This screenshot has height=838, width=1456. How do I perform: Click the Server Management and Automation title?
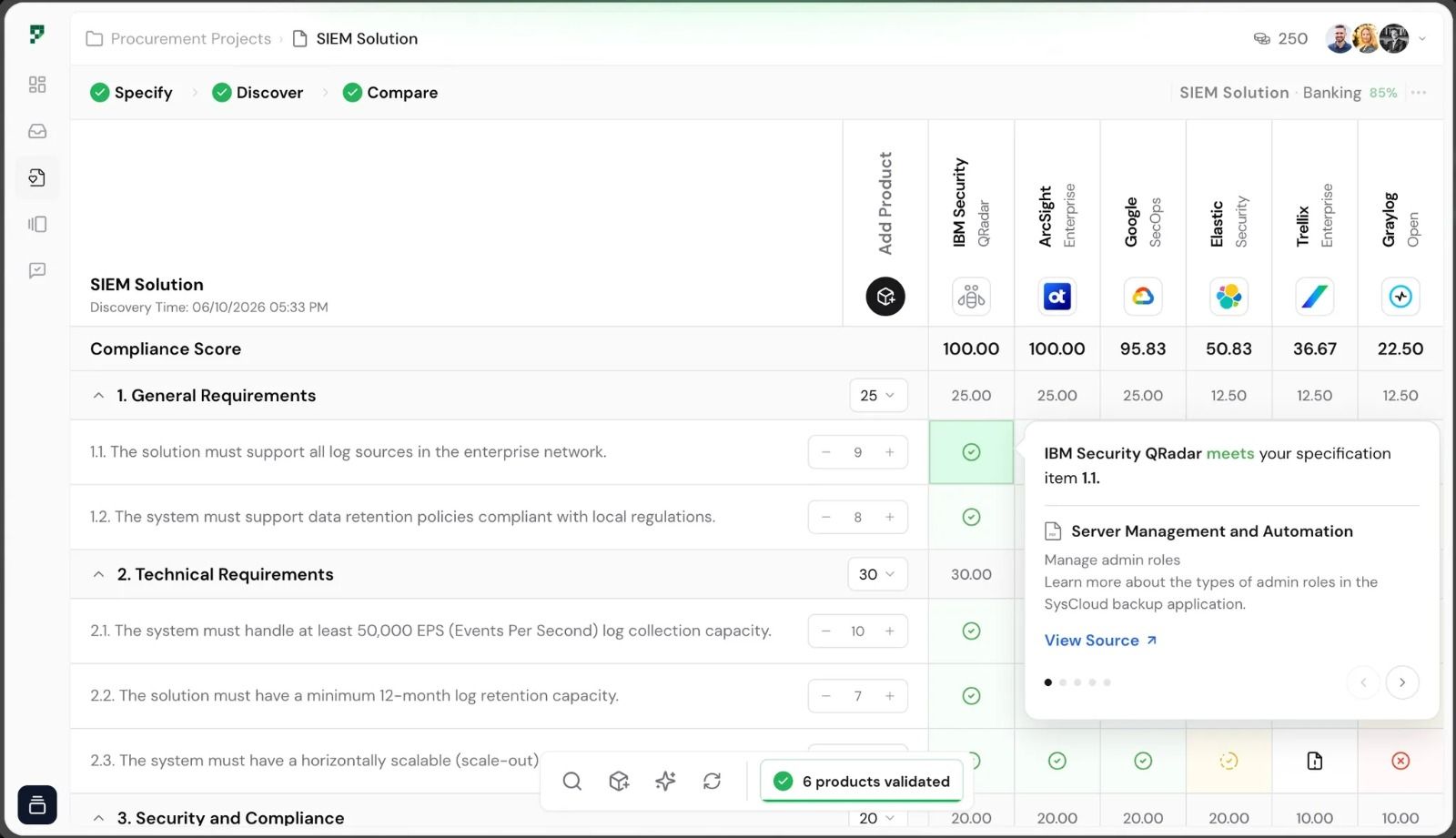[1212, 531]
